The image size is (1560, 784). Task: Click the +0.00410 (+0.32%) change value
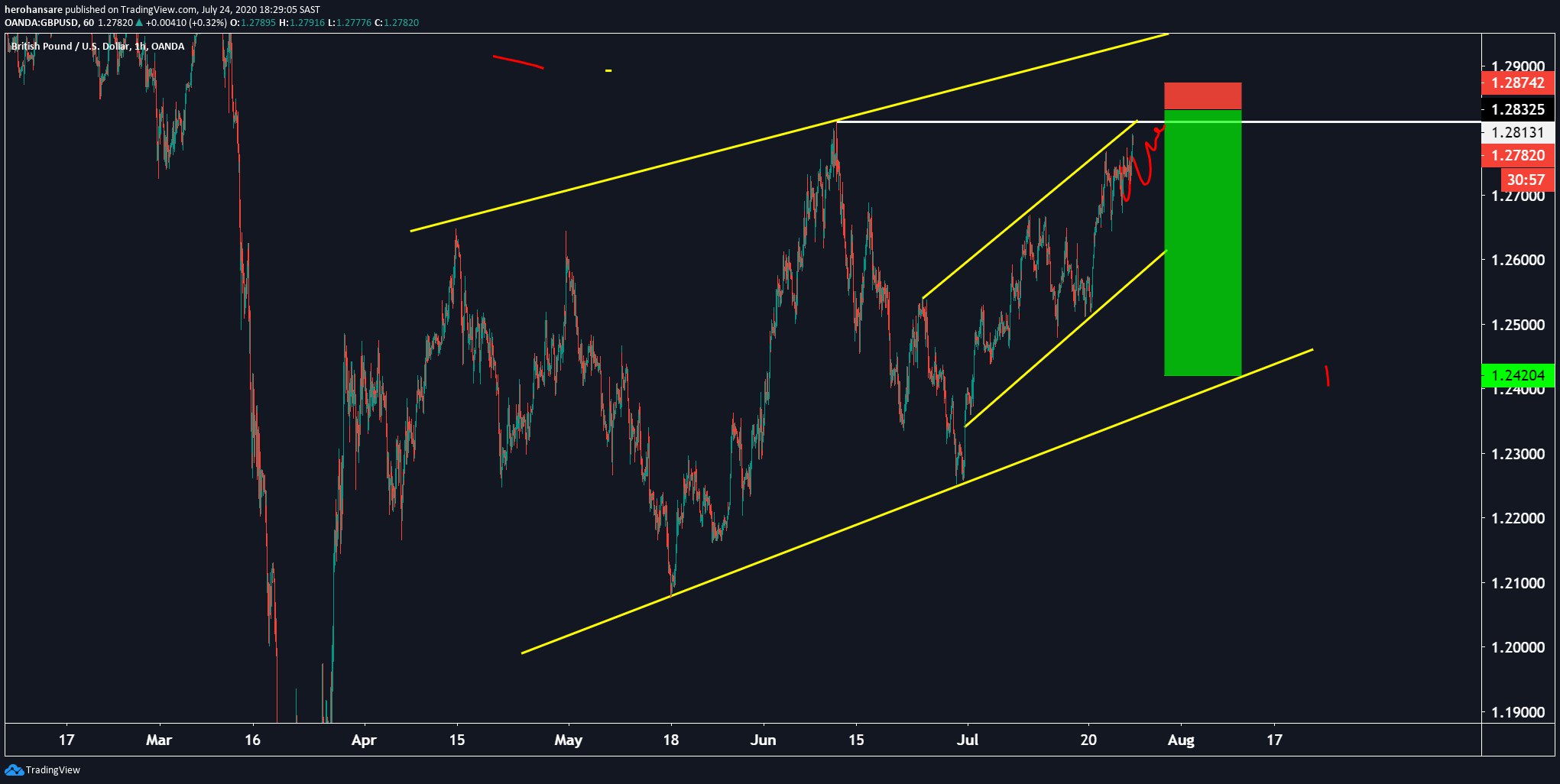pos(186,23)
